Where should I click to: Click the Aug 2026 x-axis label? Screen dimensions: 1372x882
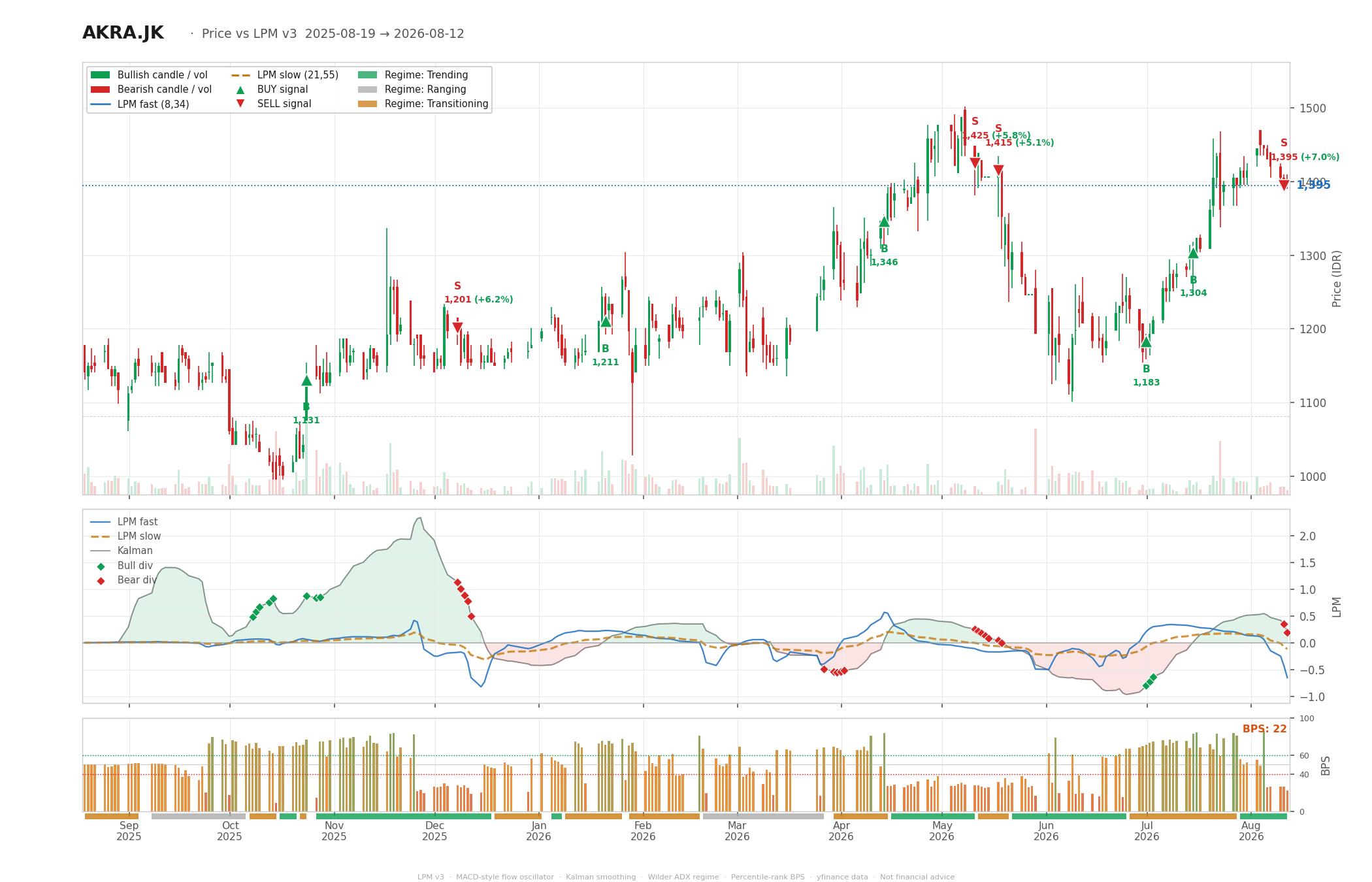click(x=1251, y=831)
